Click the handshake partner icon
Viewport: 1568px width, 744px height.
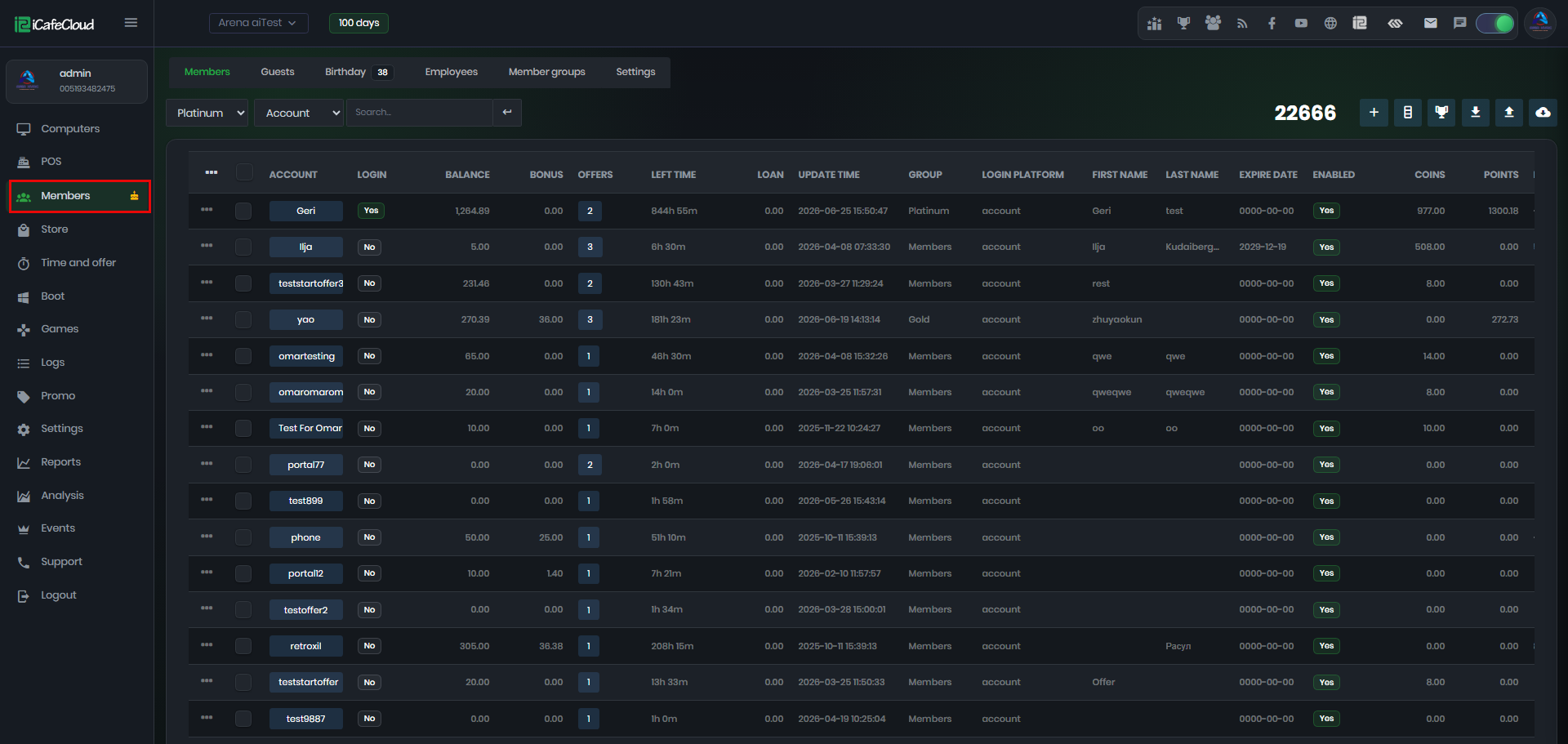[1395, 24]
